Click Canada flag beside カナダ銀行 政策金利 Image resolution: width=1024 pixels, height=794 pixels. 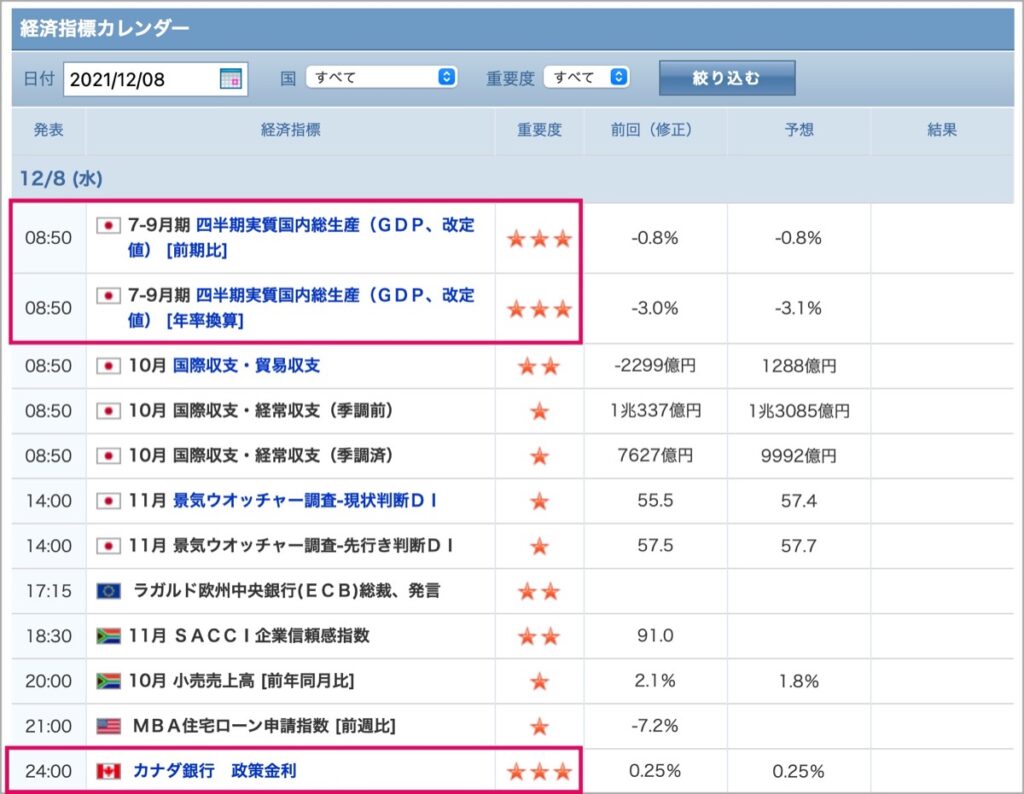(x=108, y=771)
